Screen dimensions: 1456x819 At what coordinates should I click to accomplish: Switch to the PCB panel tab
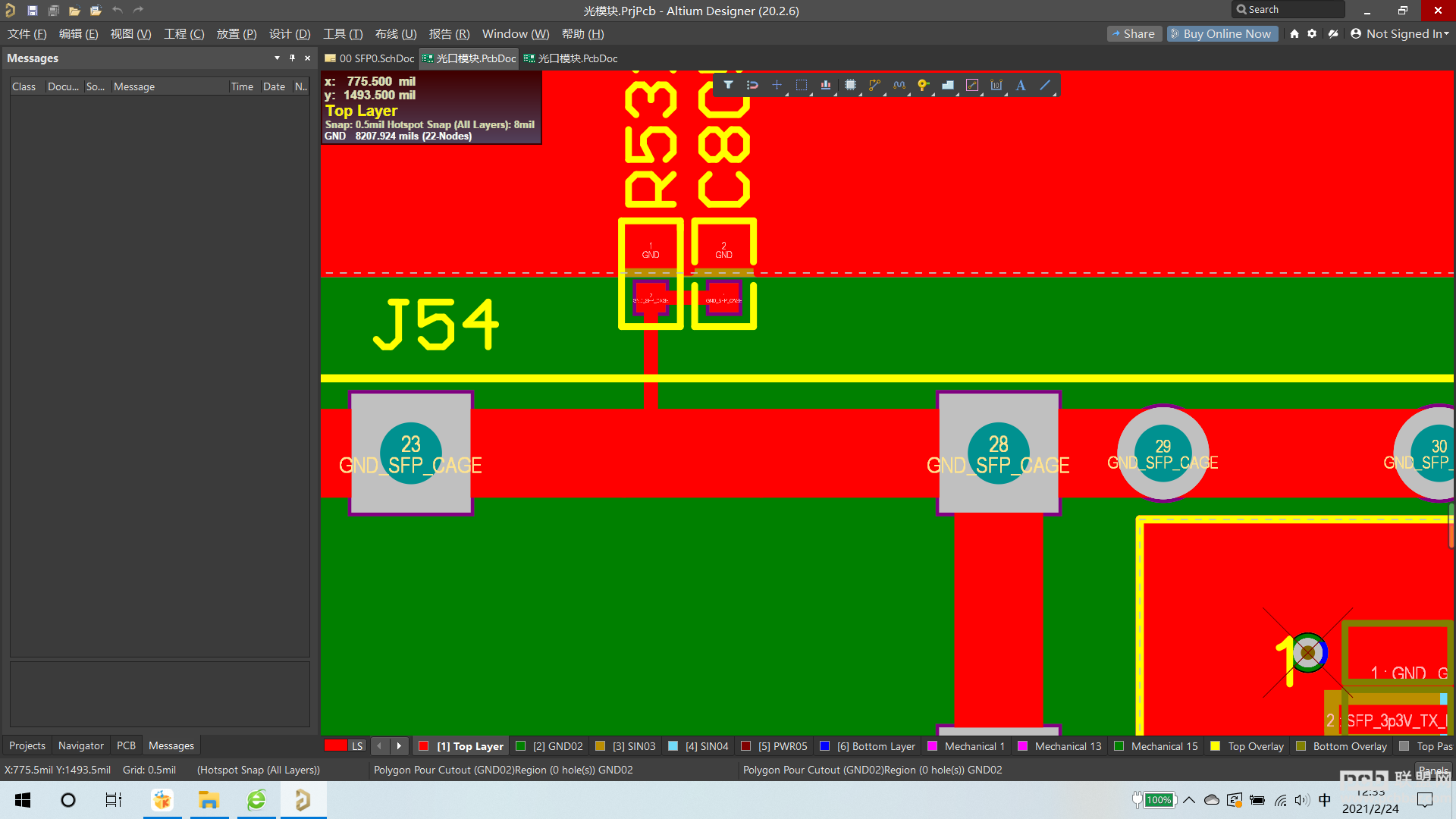127,745
